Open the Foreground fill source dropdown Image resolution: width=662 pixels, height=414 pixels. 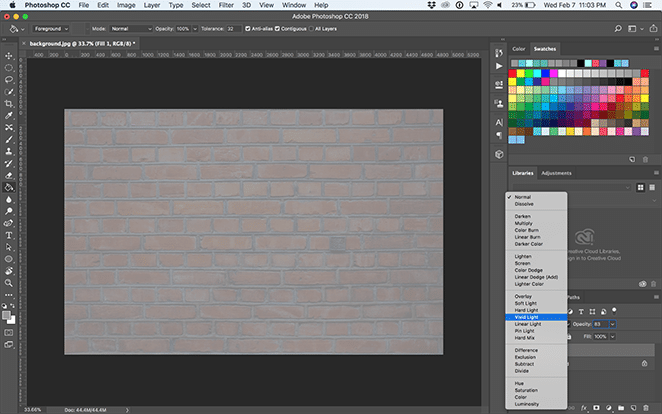(52, 29)
